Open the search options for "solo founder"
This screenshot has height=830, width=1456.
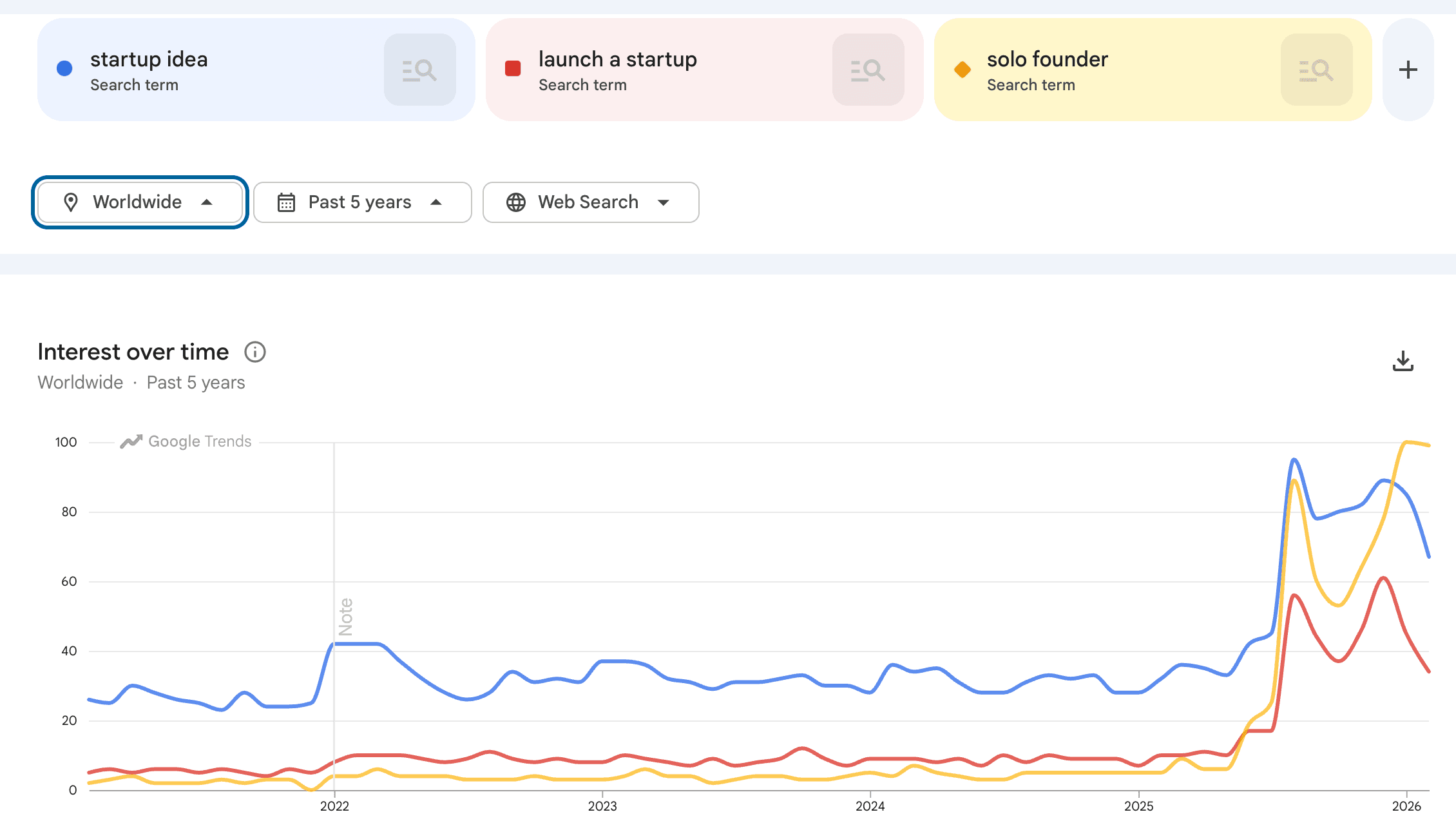click(1316, 70)
